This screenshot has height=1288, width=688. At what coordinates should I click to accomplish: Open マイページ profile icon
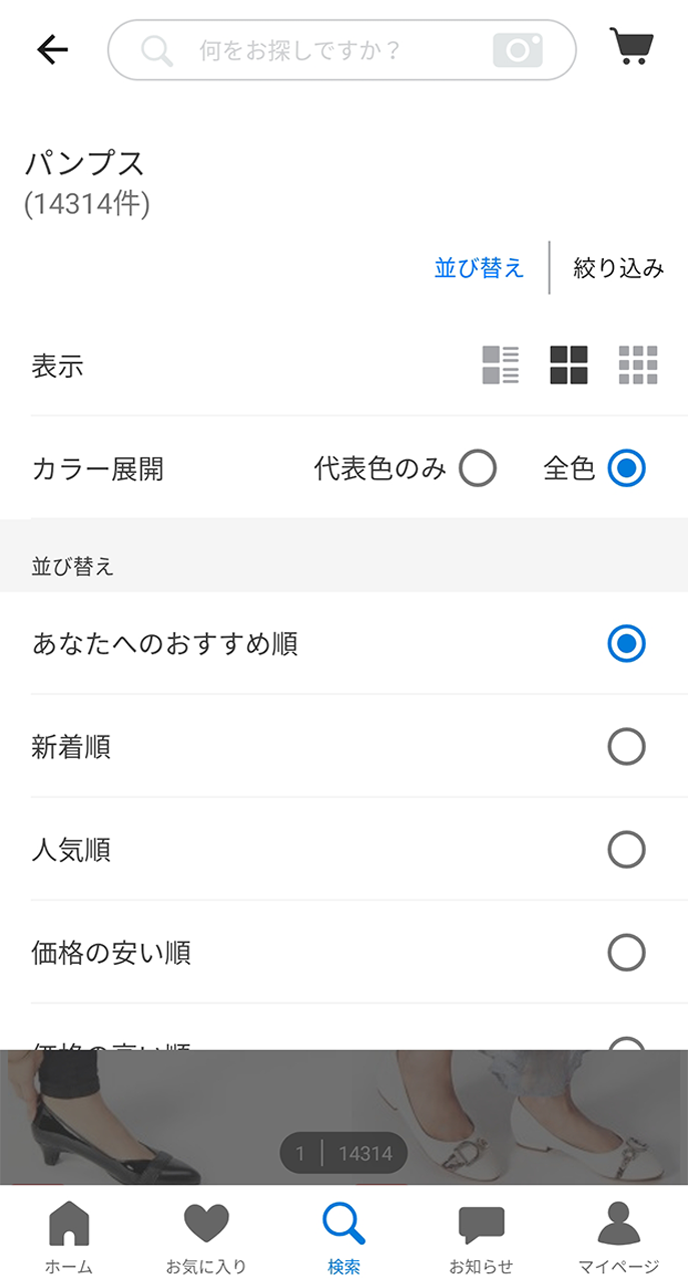coord(618,1237)
